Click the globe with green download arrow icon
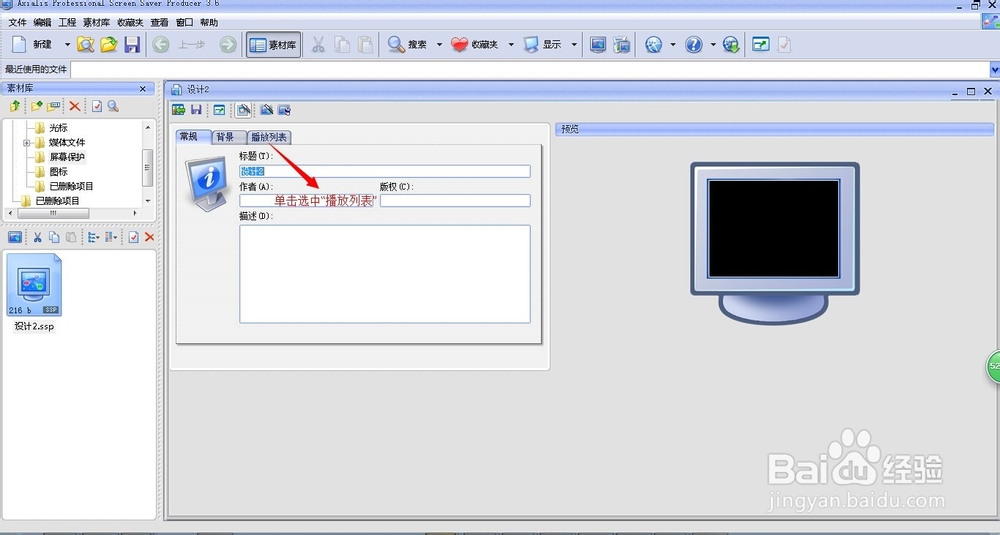 coord(731,45)
